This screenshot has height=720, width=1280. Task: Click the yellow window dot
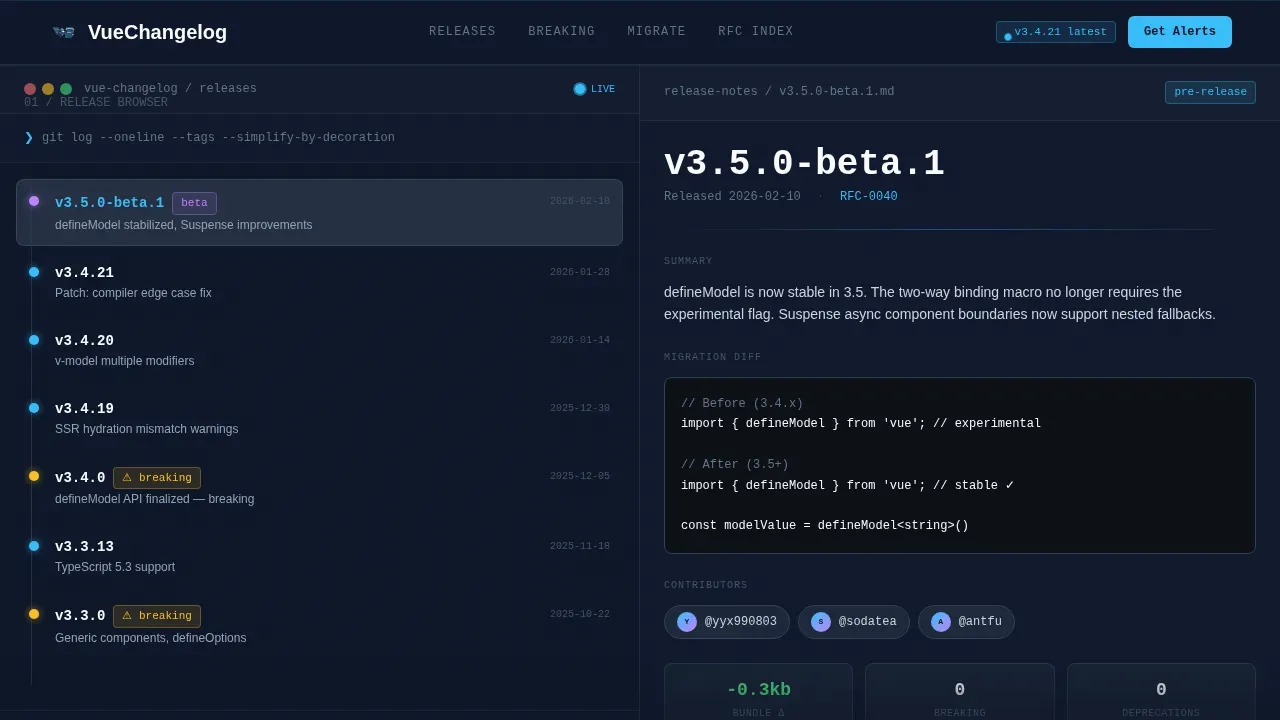pos(48,89)
